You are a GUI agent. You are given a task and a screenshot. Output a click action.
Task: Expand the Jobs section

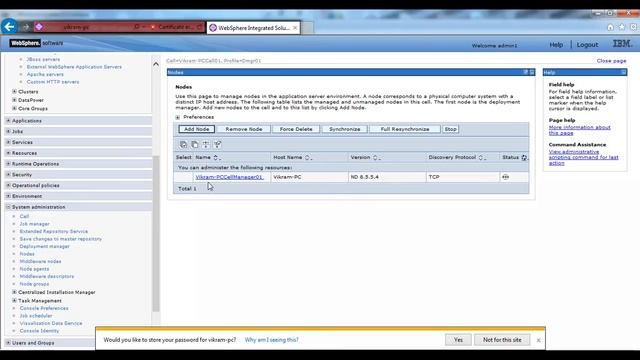(x=8, y=131)
